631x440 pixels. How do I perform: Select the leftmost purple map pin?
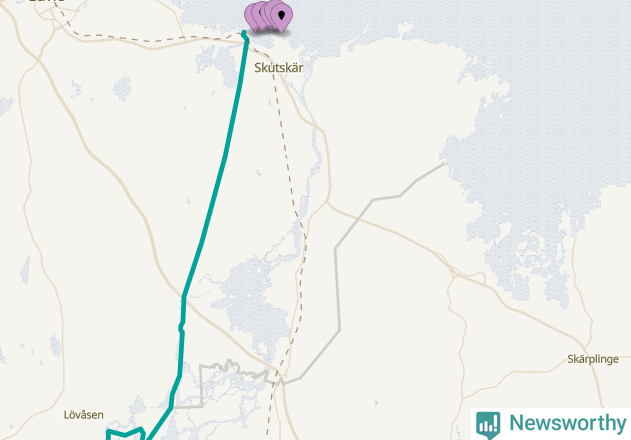[248, 17]
